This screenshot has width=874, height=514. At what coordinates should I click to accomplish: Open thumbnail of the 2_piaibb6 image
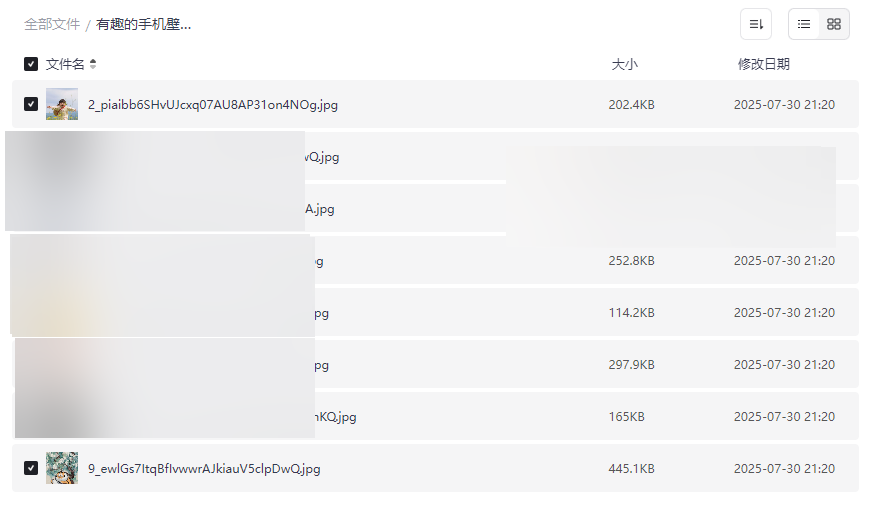click(x=62, y=104)
